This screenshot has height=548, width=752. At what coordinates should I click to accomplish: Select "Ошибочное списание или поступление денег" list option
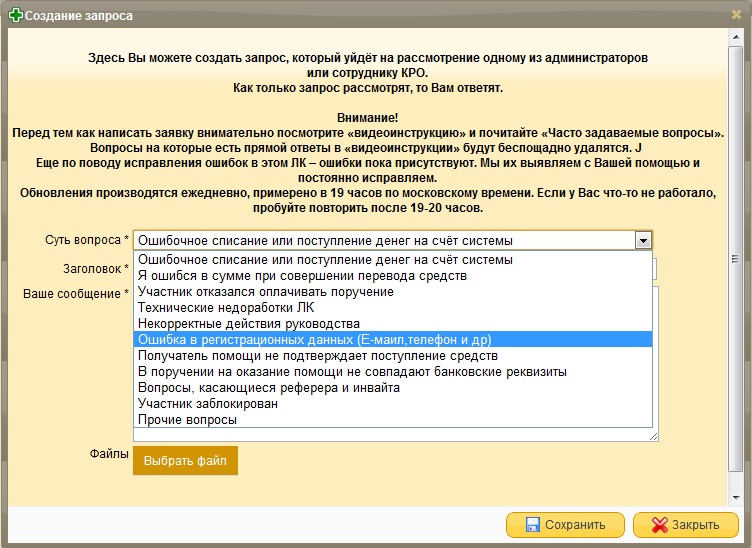pyautogui.click(x=393, y=260)
